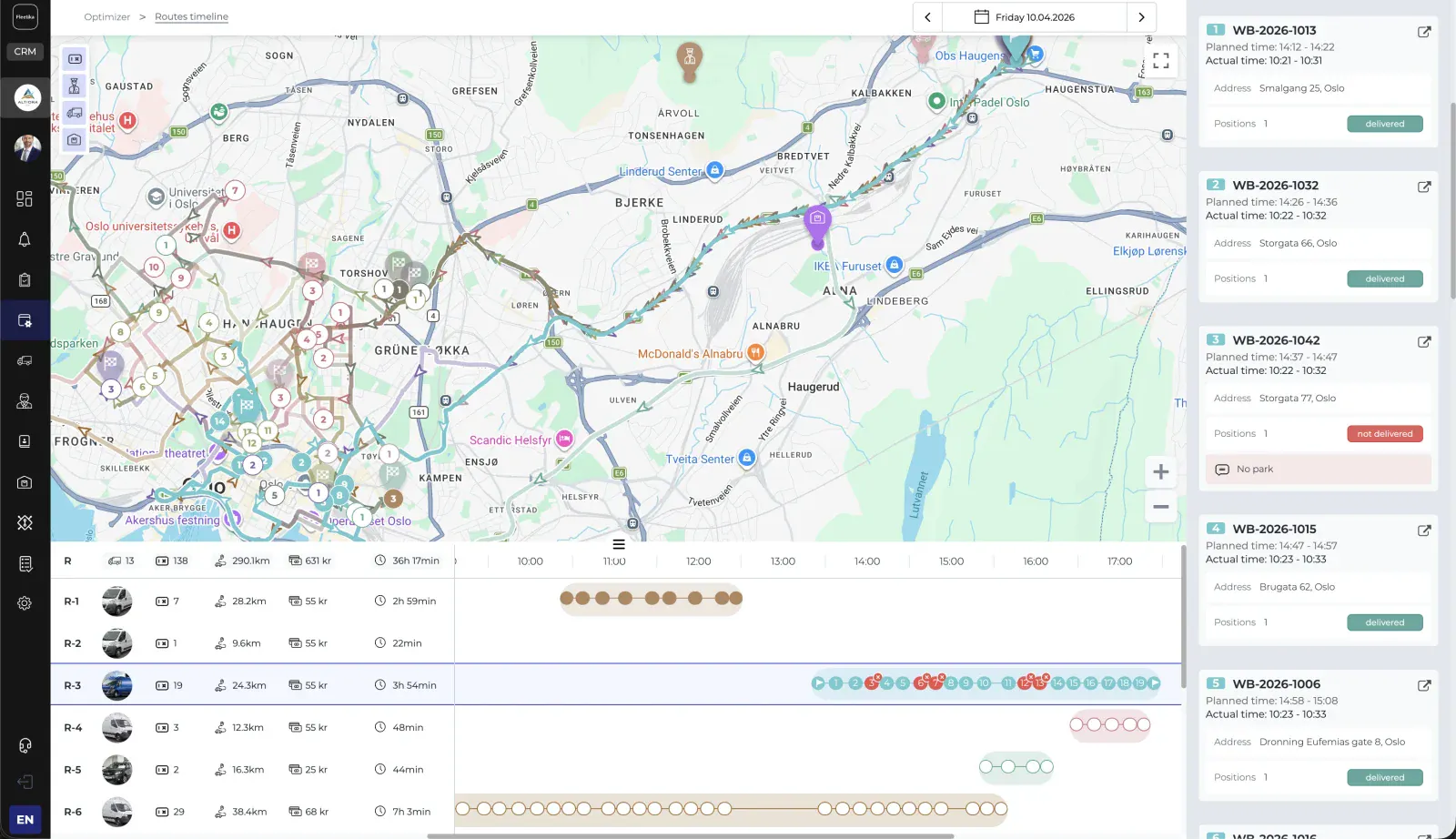Screen dimensions: 1456x839
Task: Click delivered status of WB-2026-1006
Action: [x=1384, y=777]
